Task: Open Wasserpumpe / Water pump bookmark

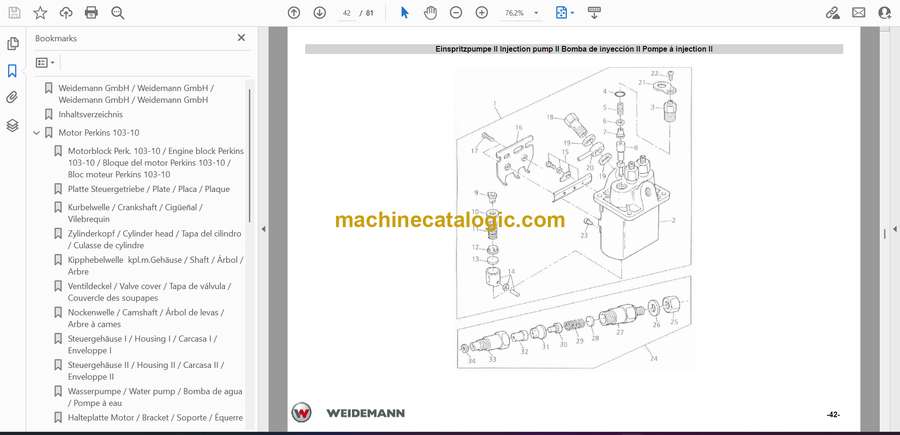Action: point(155,397)
